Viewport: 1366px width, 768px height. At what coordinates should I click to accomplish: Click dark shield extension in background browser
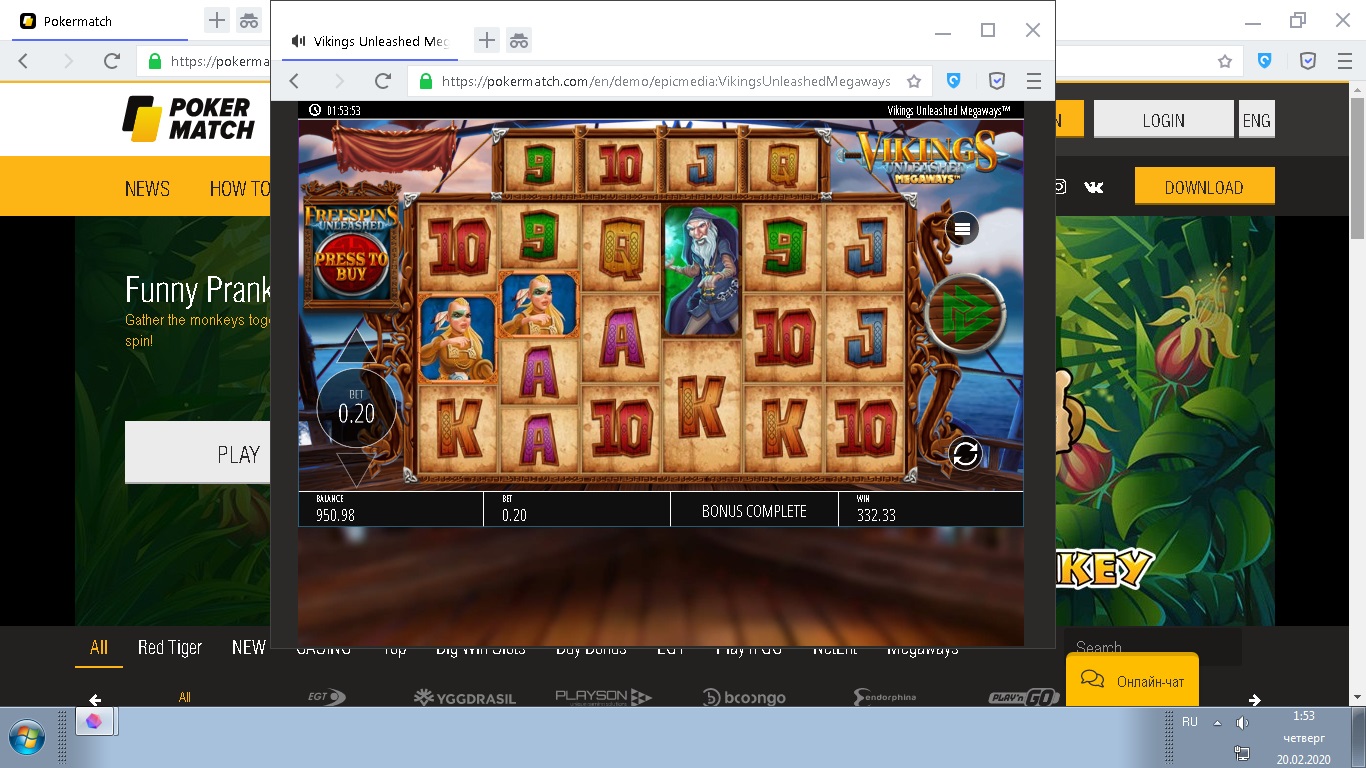tap(1308, 61)
